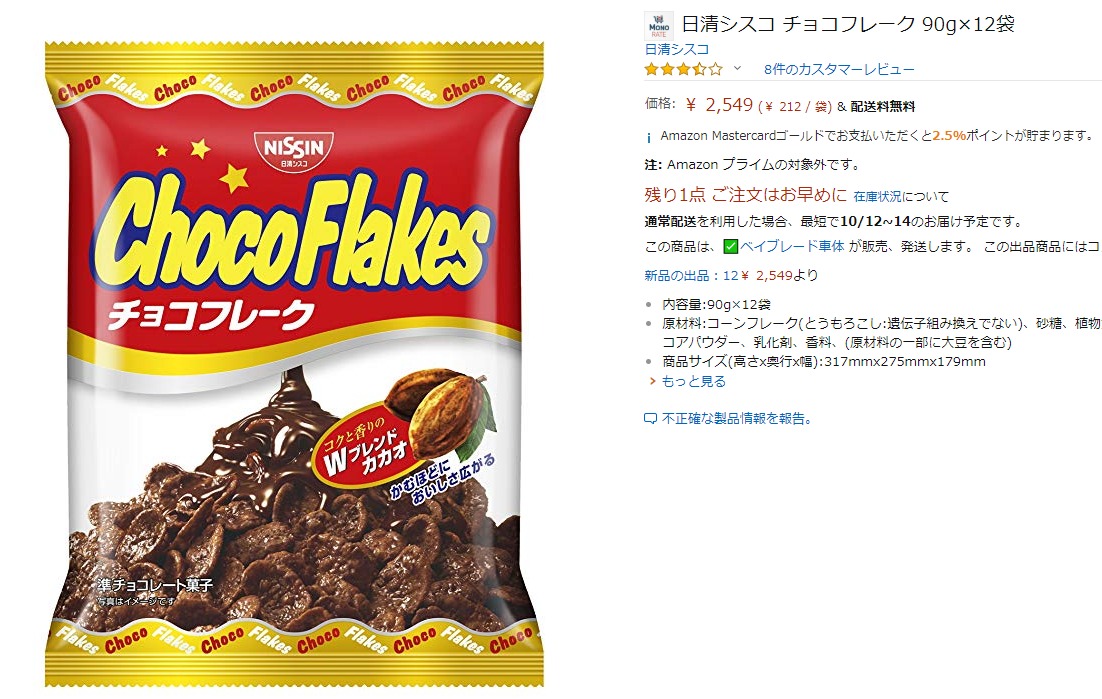
Task: Open the rating dropdown arrow beside stars
Action: tap(737, 69)
